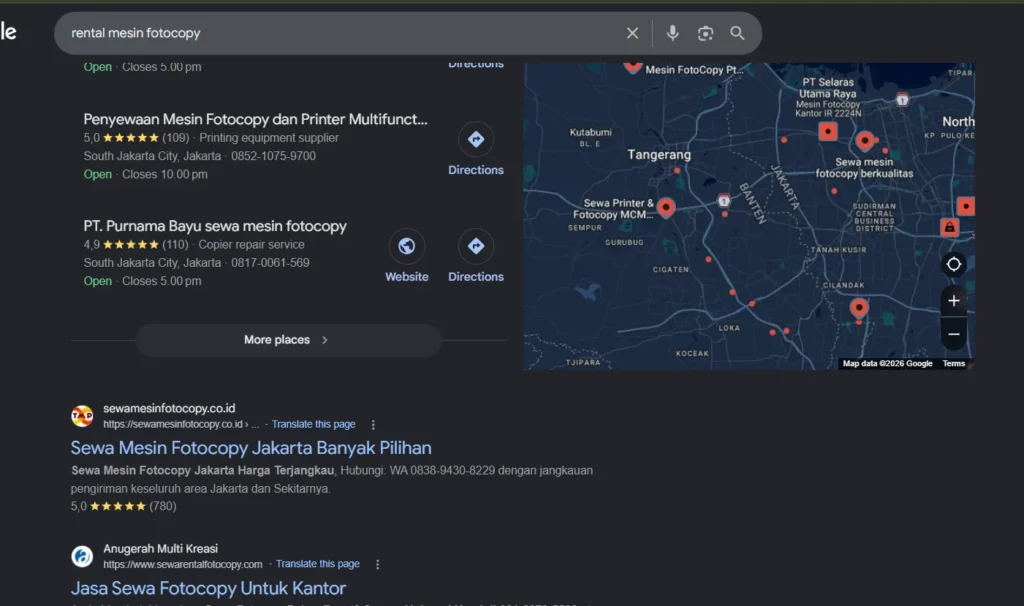Open sewamesinfotocopy.co.id site favicon

(x=82, y=416)
